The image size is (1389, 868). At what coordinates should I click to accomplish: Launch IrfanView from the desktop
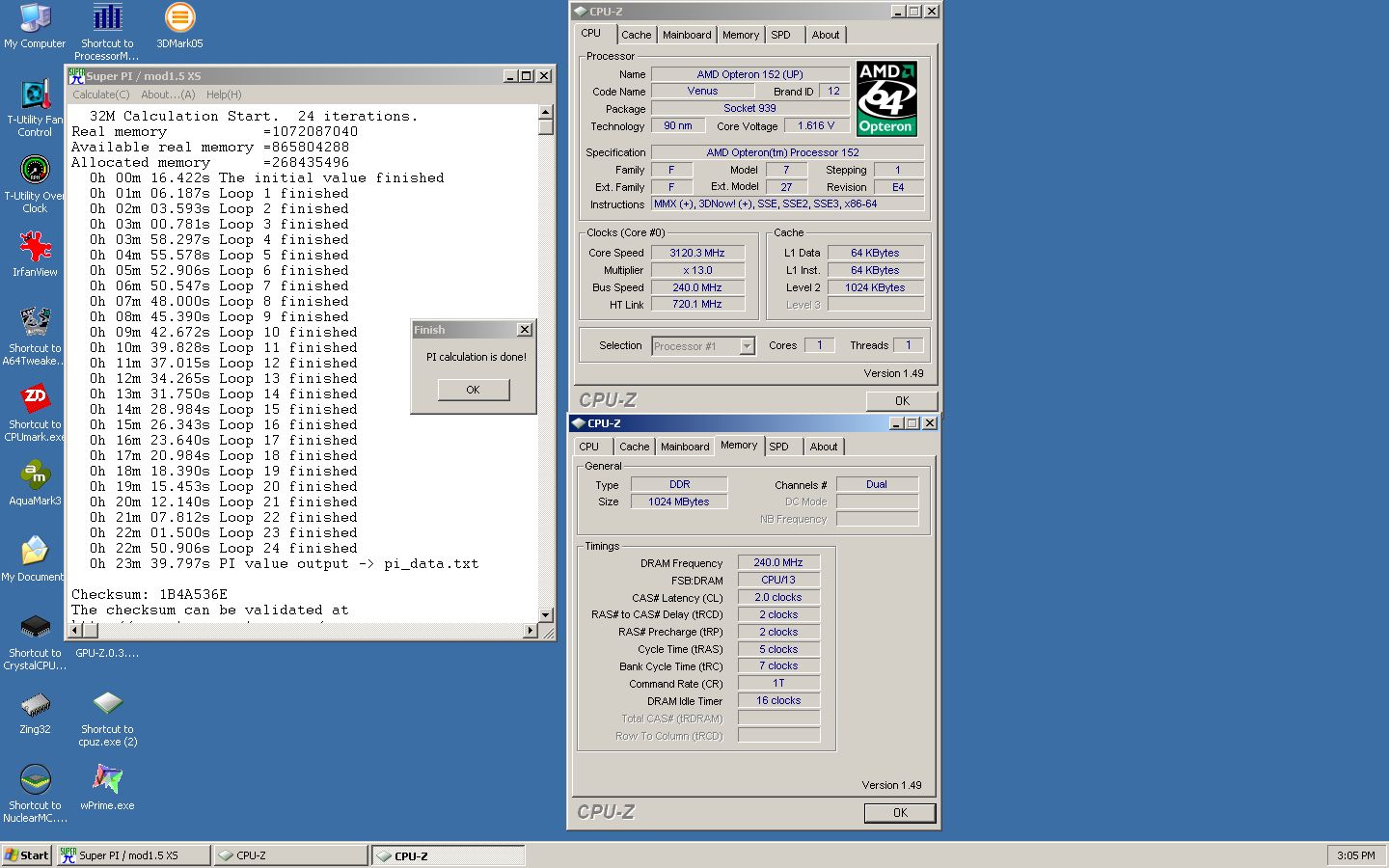(35, 255)
